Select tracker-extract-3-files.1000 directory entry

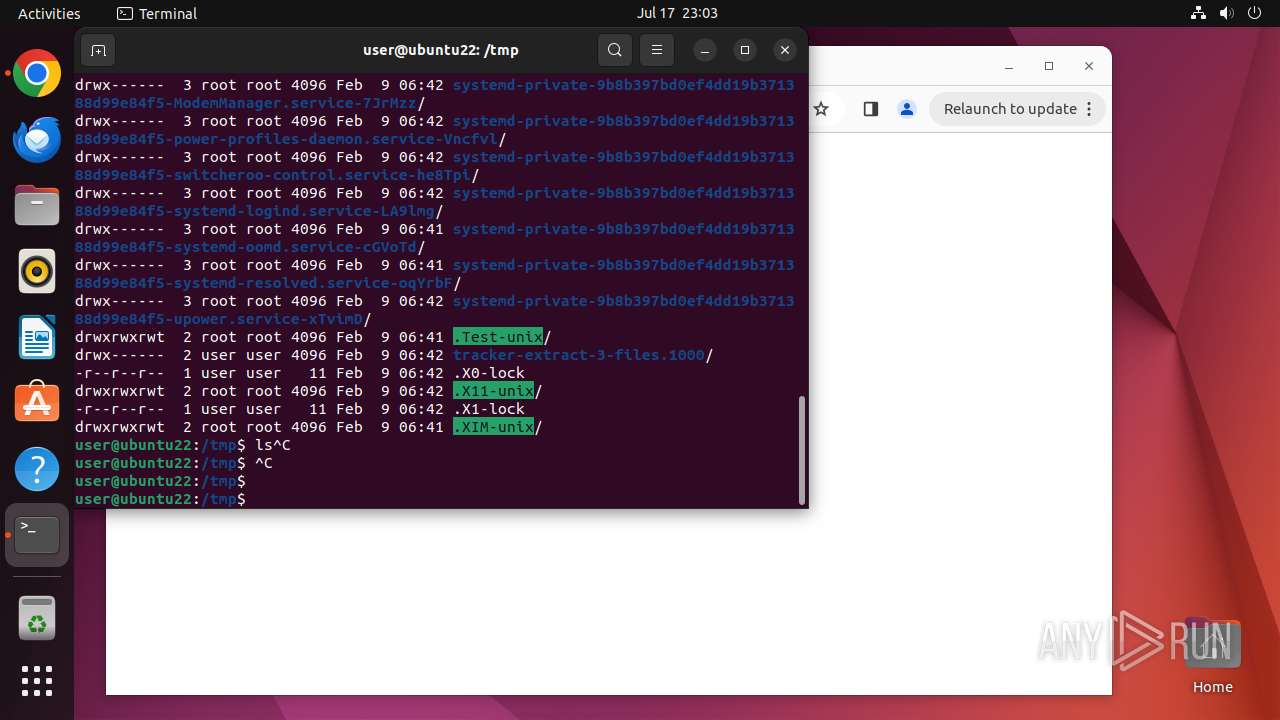[x=579, y=355]
